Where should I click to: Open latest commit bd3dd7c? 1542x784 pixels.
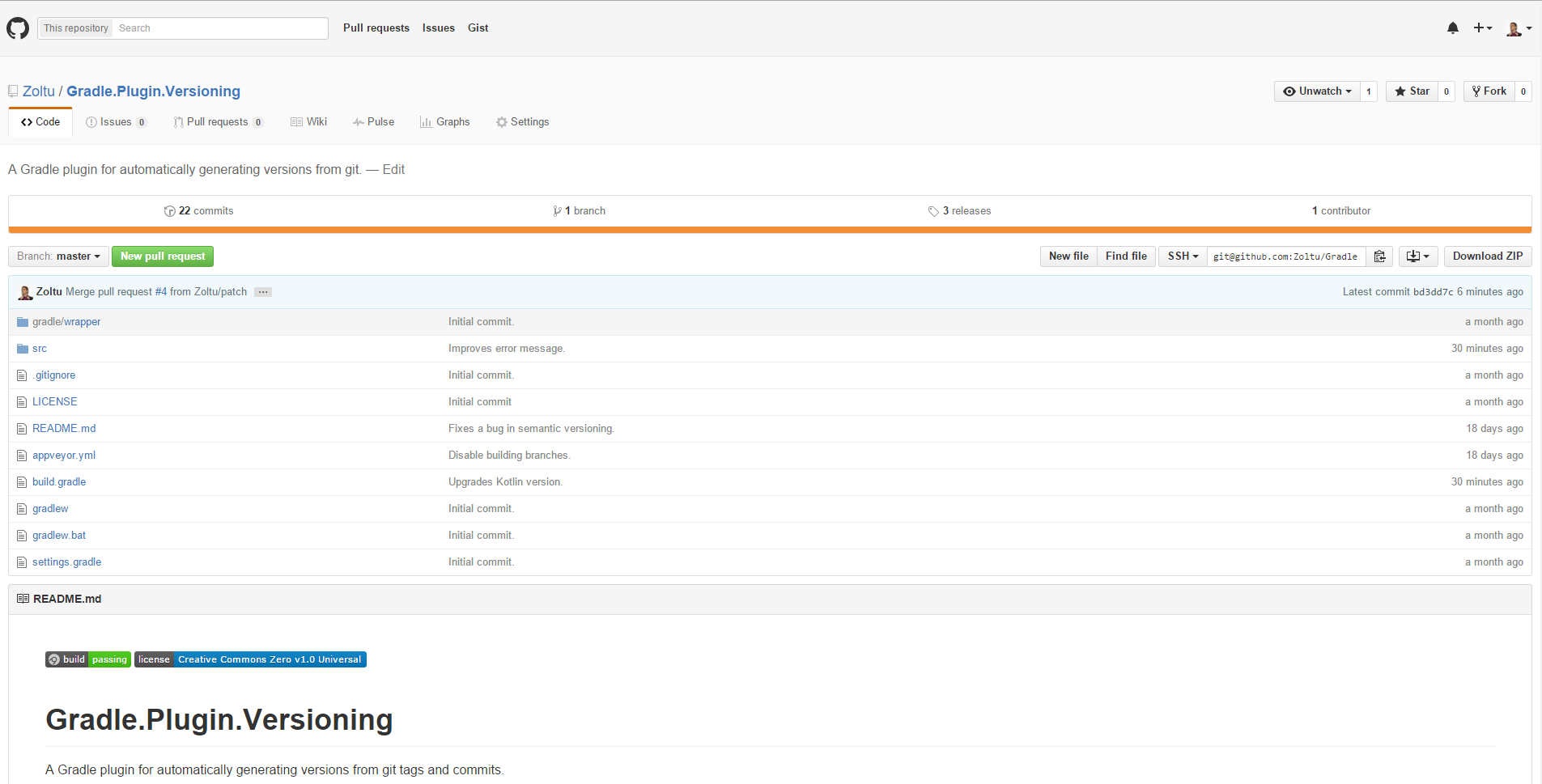click(x=1433, y=292)
